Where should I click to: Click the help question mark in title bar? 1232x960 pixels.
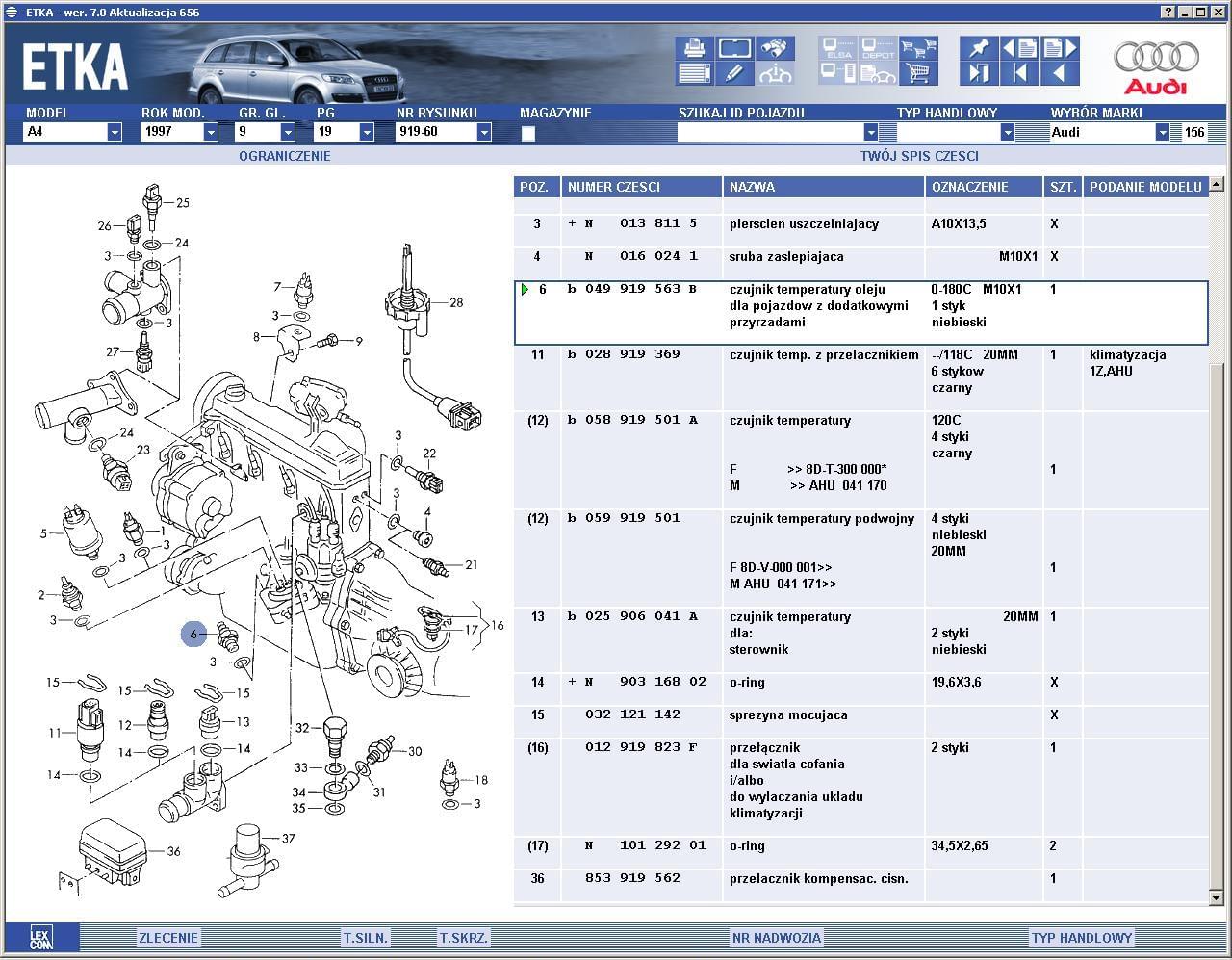(1169, 13)
